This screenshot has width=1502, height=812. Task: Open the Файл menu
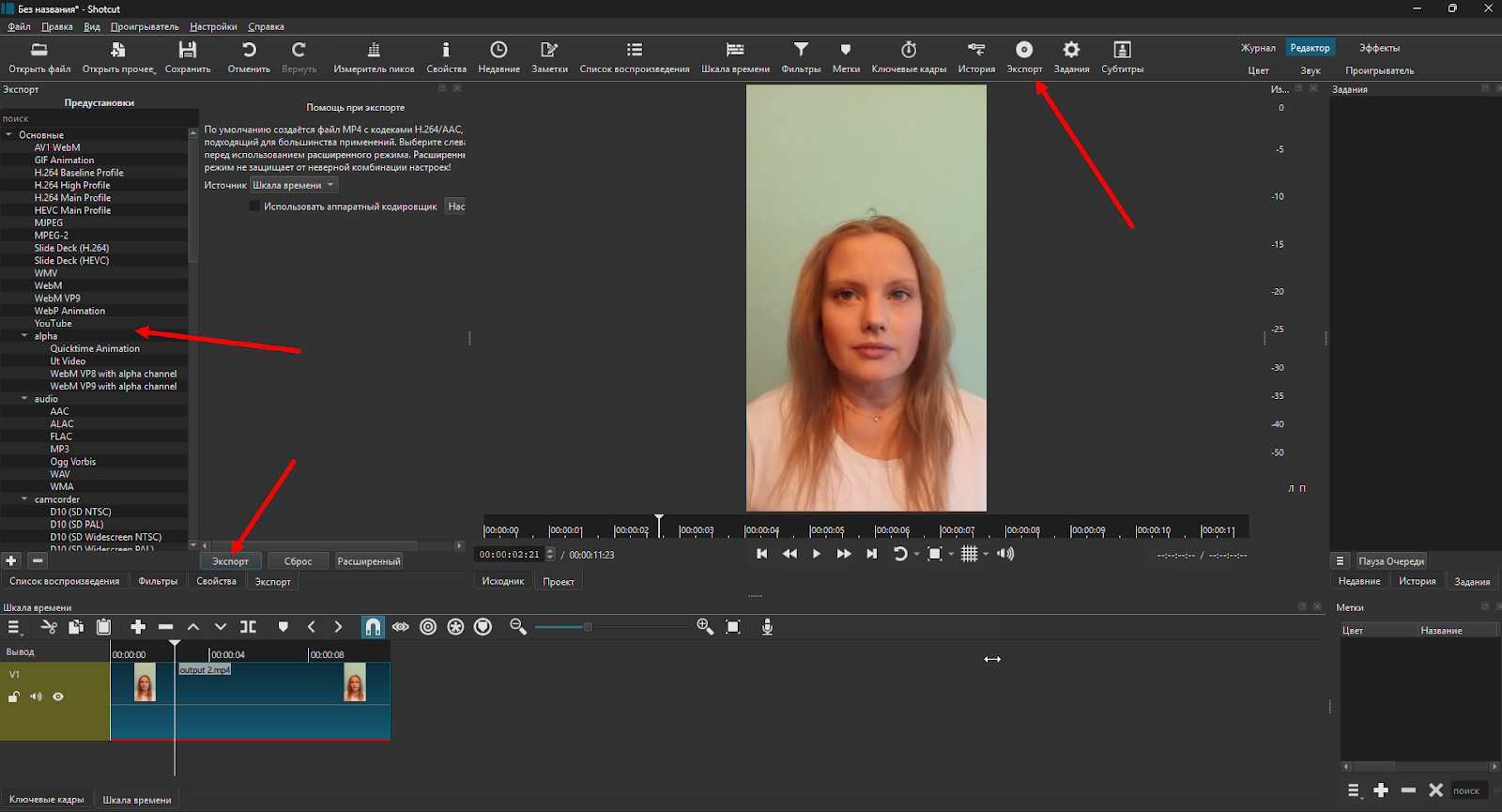click(19, 27)
